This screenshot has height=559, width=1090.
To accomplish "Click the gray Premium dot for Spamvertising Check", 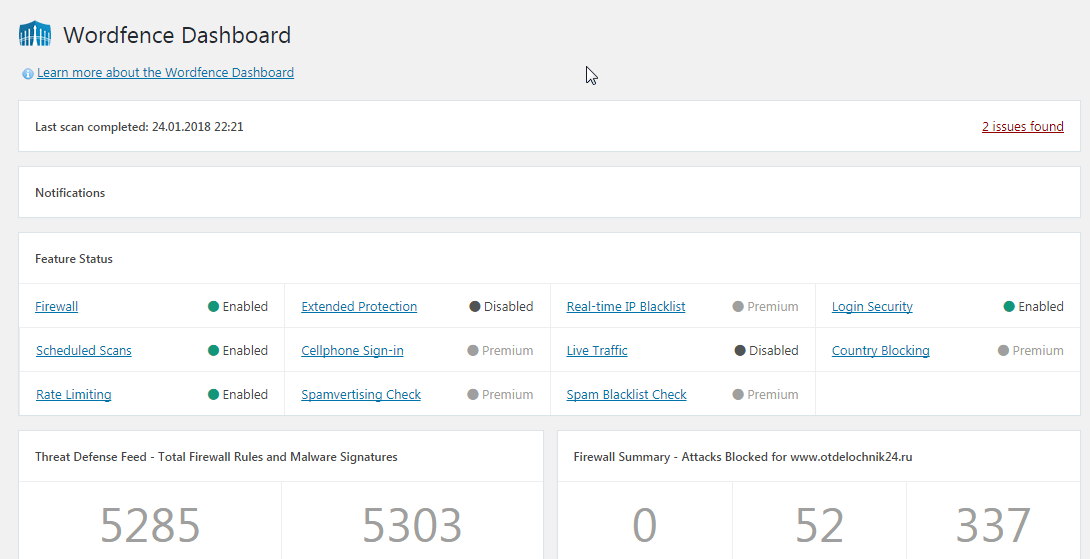I will (x=473, y=394).
